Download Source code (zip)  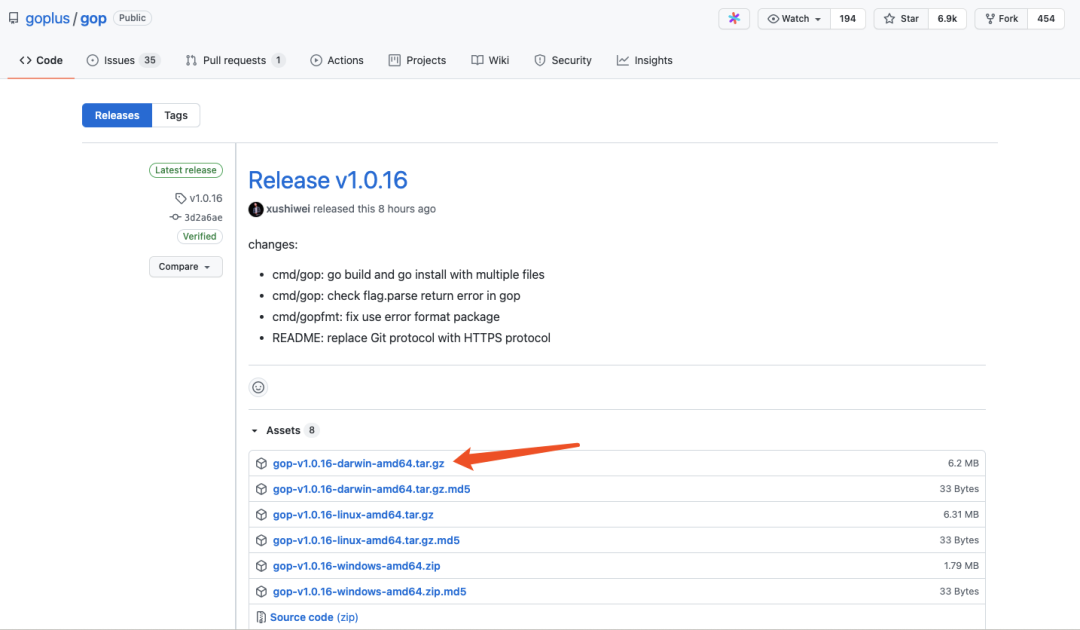click(x=314, y=618)
